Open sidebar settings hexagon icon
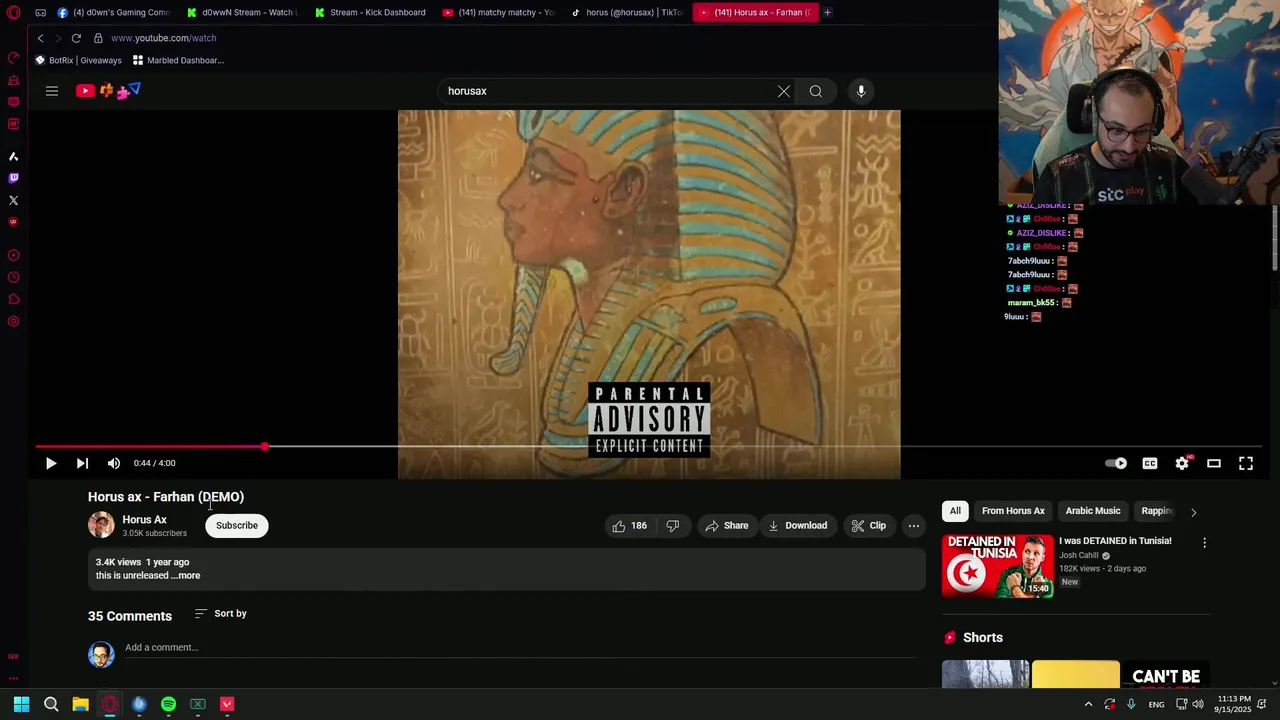 pos(13,321)
